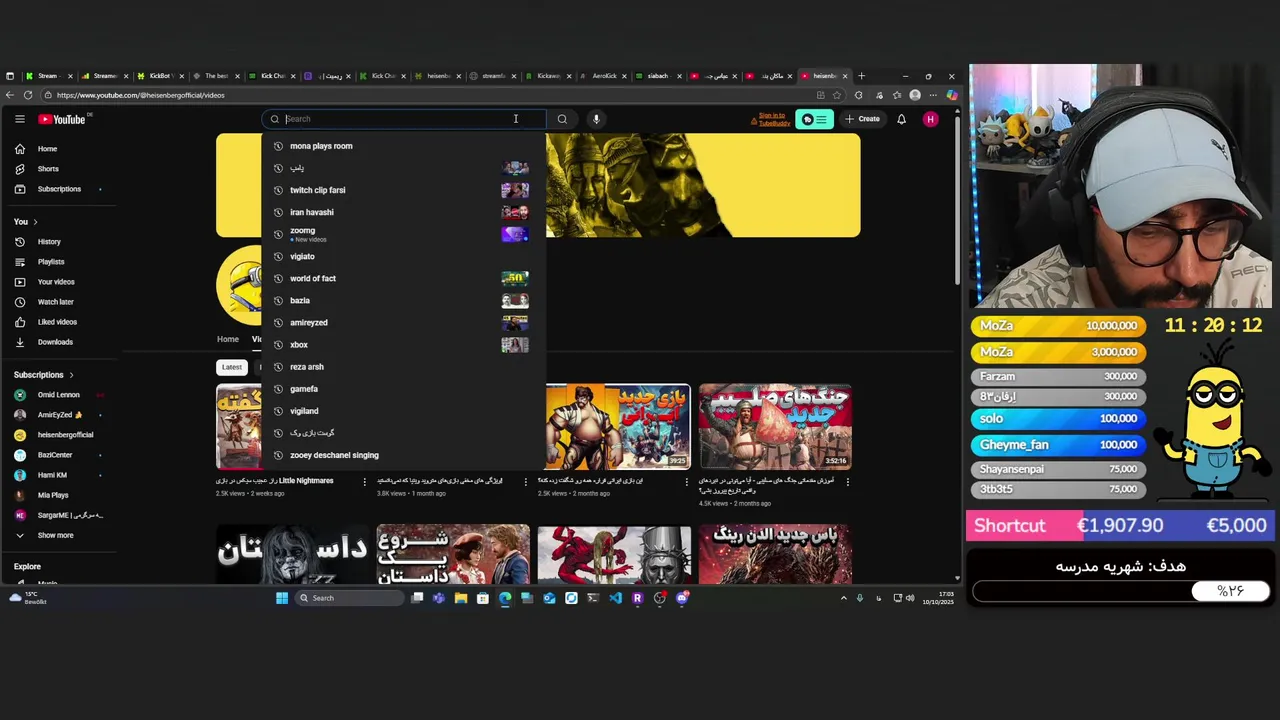Open Hami KM subscription channel
The width and height of the screenshot is (1280, 720).
(52, 475)
